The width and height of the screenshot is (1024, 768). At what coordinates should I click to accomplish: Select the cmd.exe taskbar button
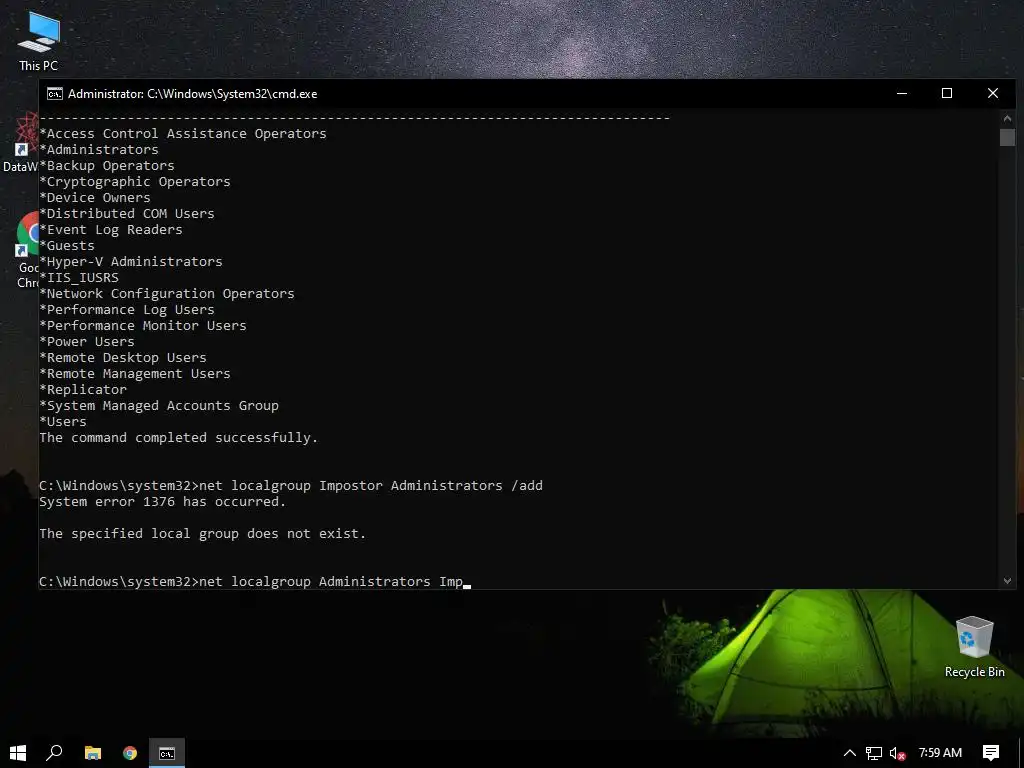(x=167, y=753)
